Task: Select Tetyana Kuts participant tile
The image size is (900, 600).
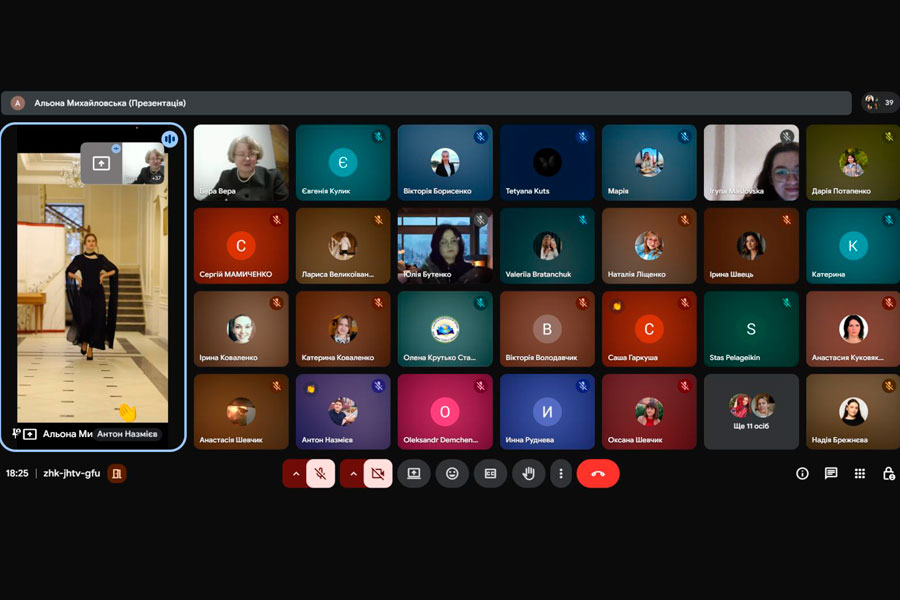Action: [x=547, y=162]
